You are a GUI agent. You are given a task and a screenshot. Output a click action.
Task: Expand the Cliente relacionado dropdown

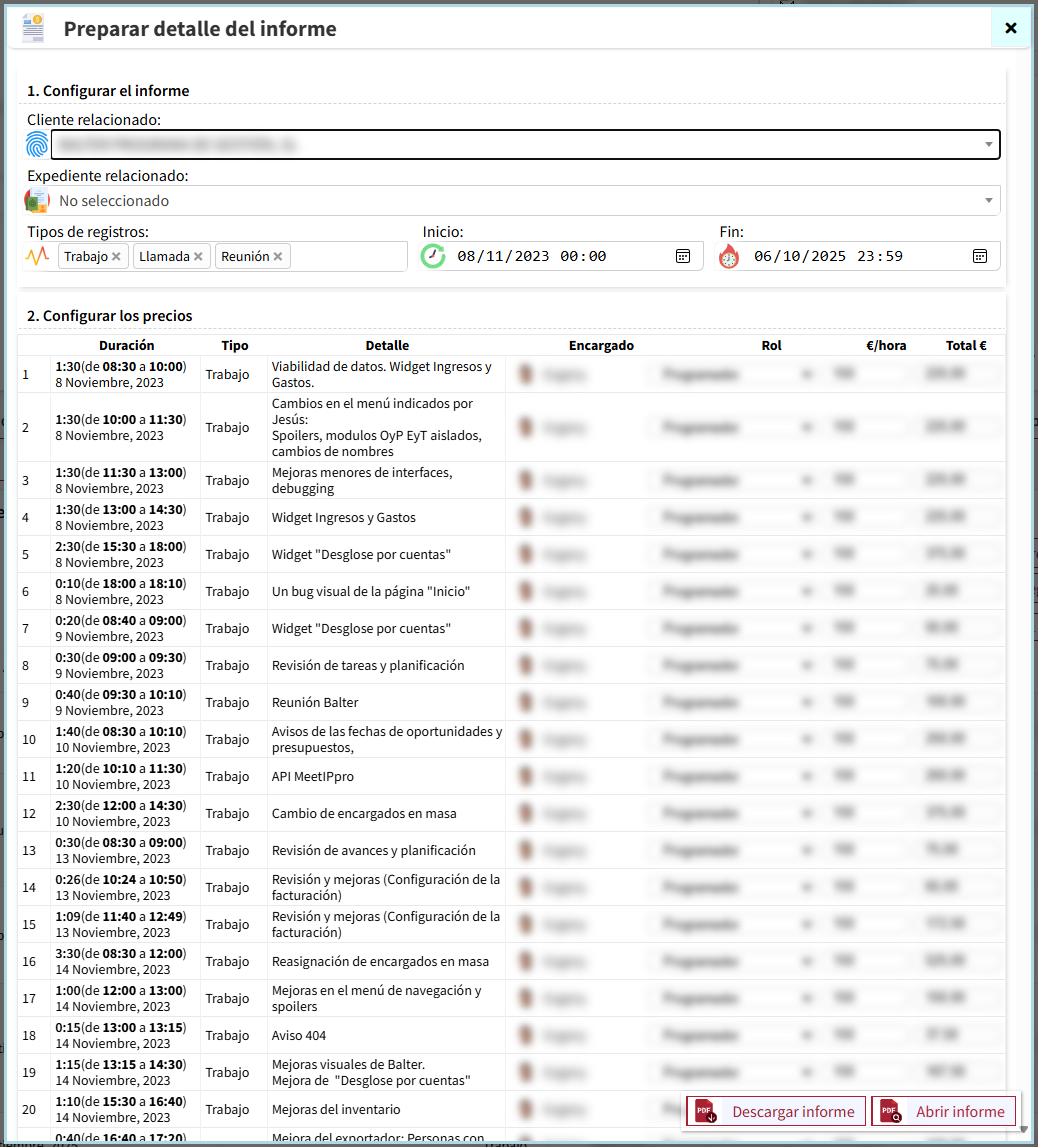coord(988,145)
